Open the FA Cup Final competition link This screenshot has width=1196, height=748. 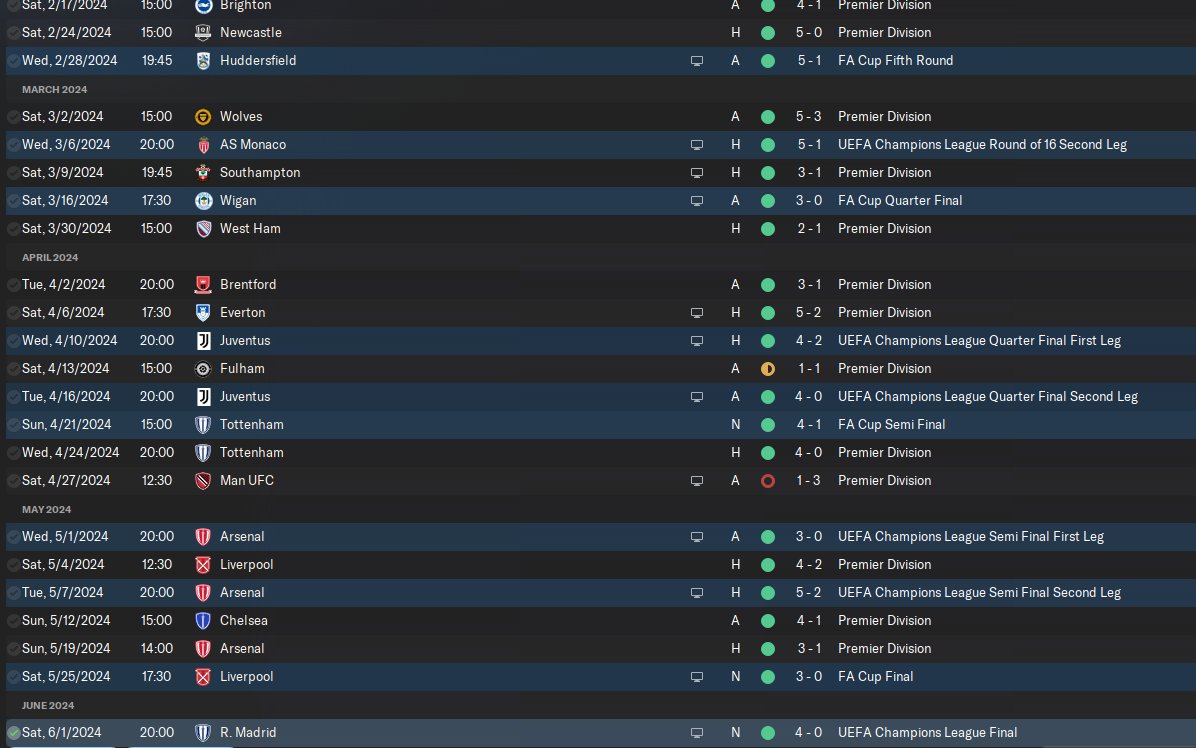click(876, 676)
